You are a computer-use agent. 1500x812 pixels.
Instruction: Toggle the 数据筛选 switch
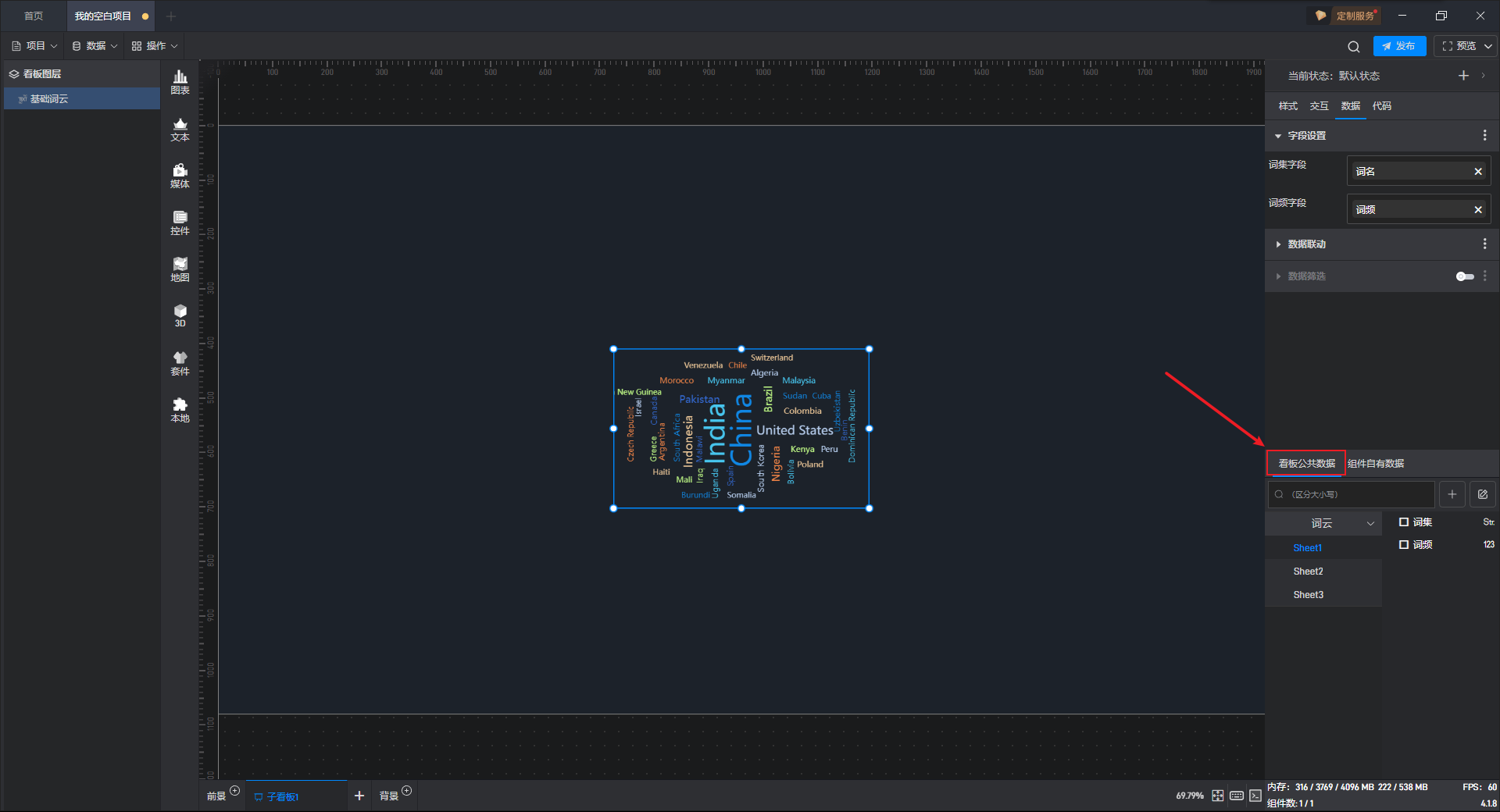[1465, 276]
